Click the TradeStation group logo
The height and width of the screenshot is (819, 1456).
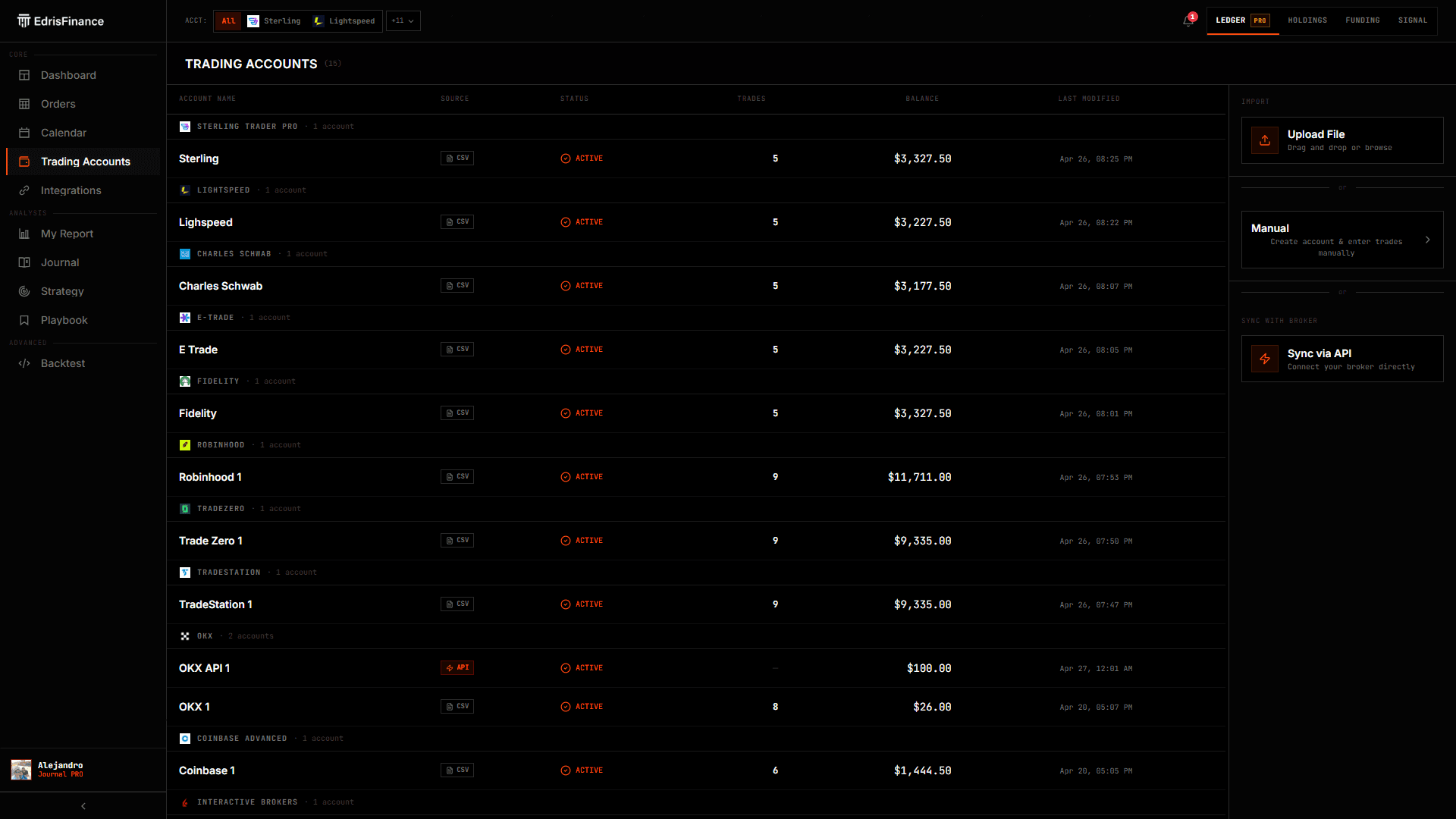coord(185,573)
